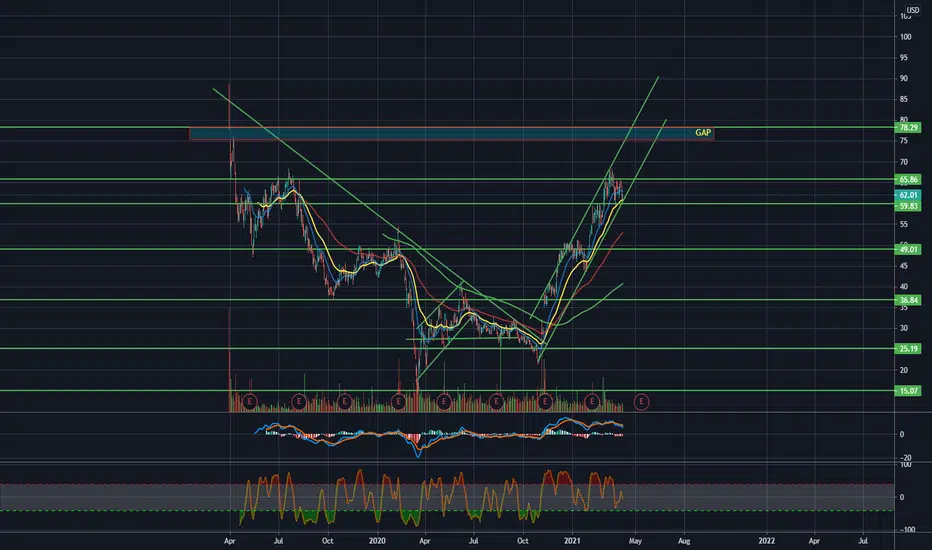932x550 pixels.
Task: Select the 36.84 horizontal line price label
Action: [908, 301]
